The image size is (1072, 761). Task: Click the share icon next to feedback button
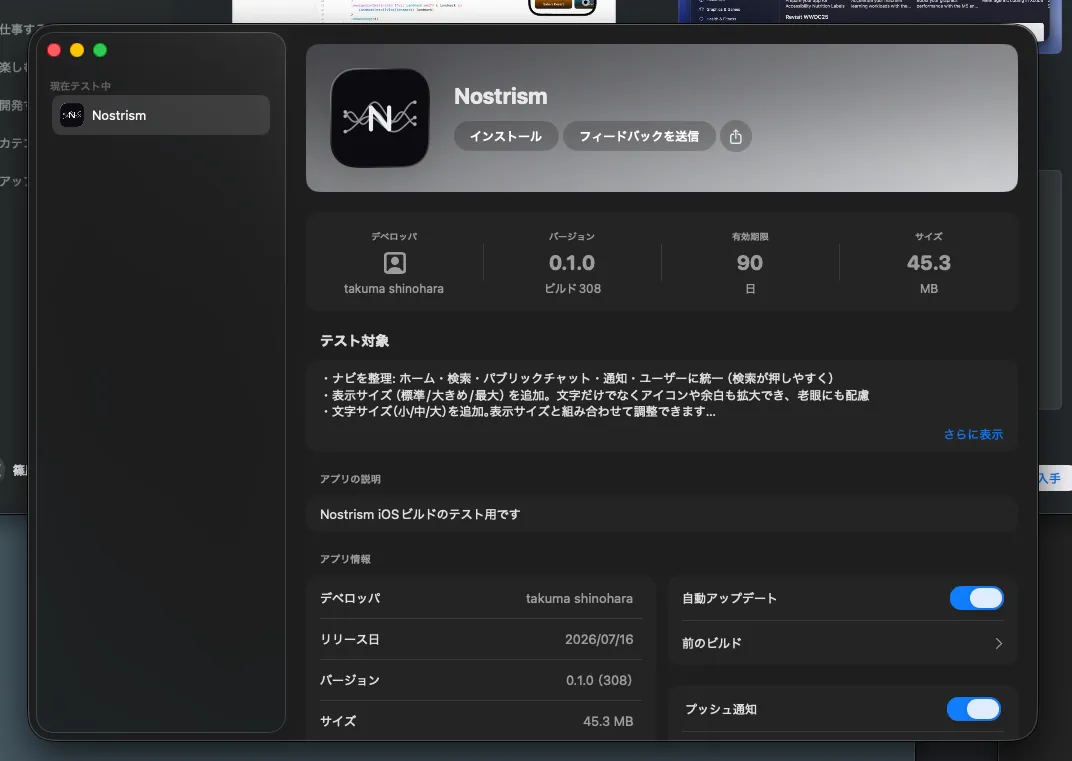point(736,137)
